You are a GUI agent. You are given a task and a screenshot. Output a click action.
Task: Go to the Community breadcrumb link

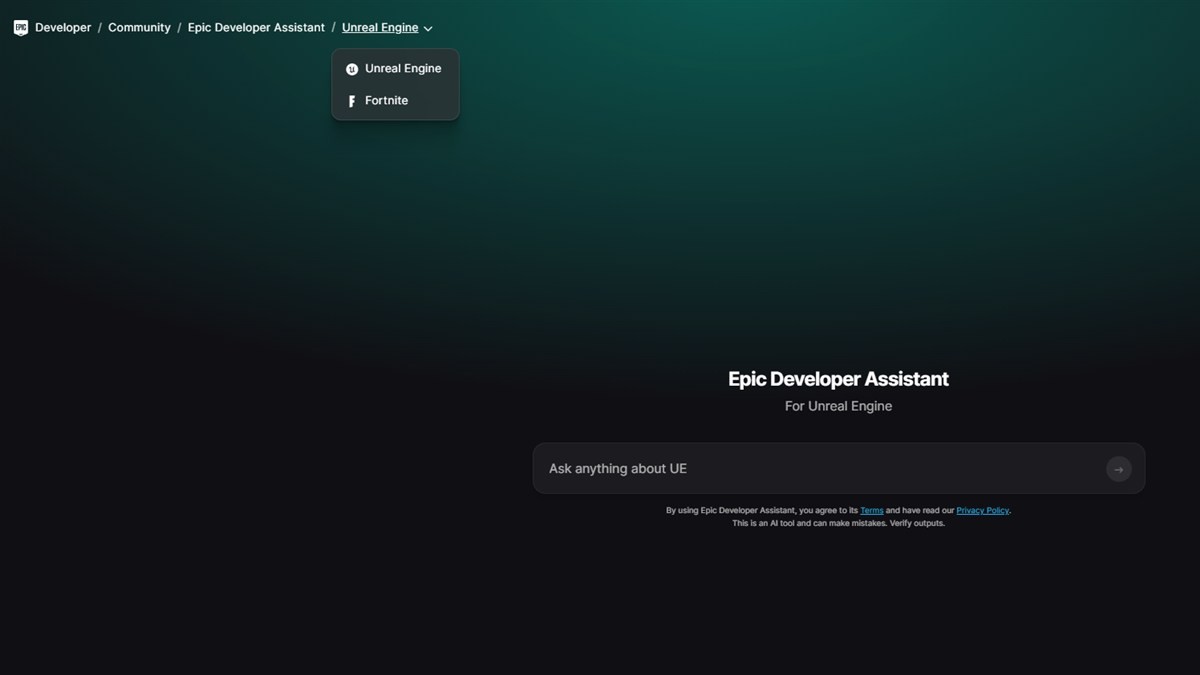(x=139, y=28)
